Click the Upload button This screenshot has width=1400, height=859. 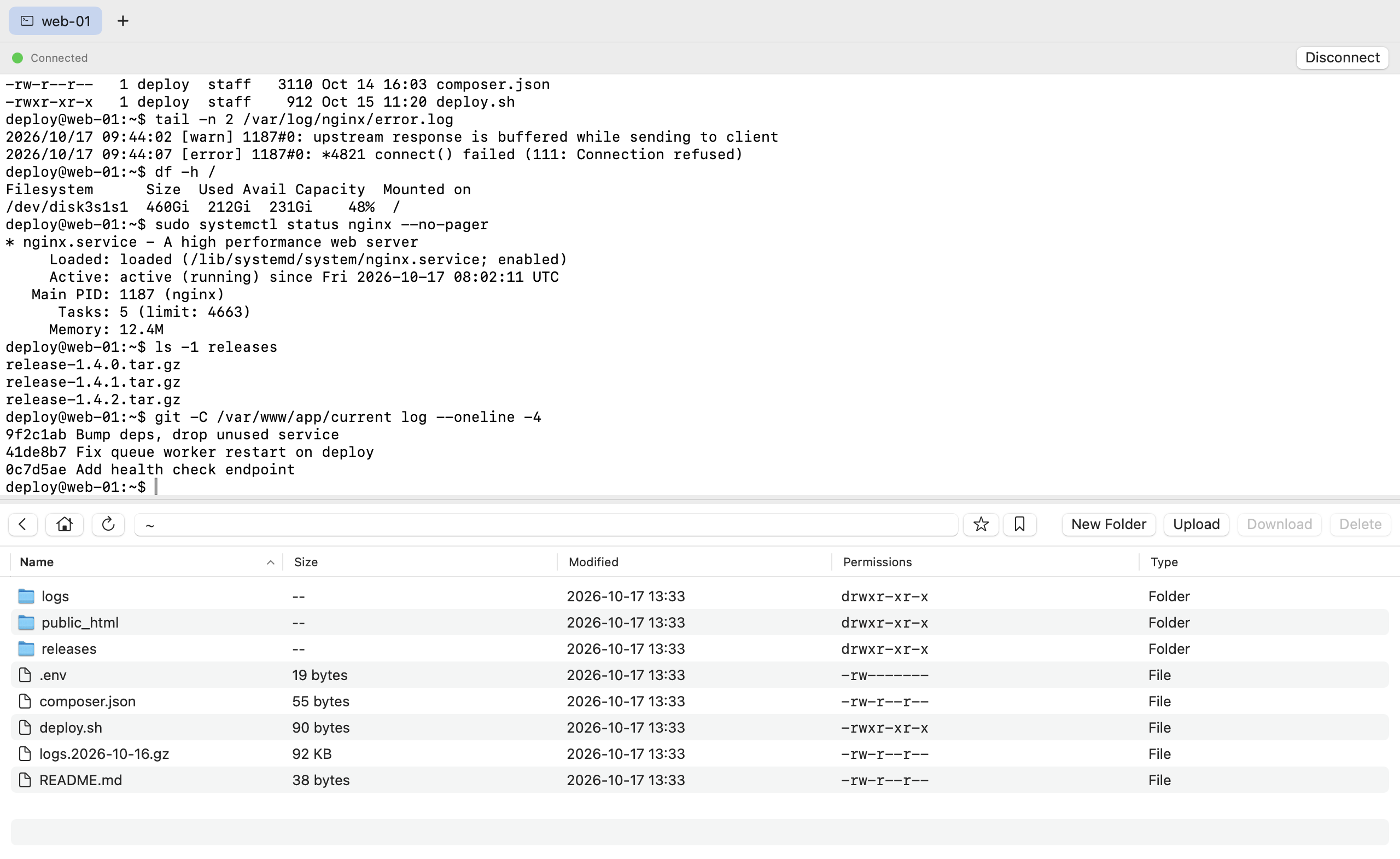point(1196,524)
